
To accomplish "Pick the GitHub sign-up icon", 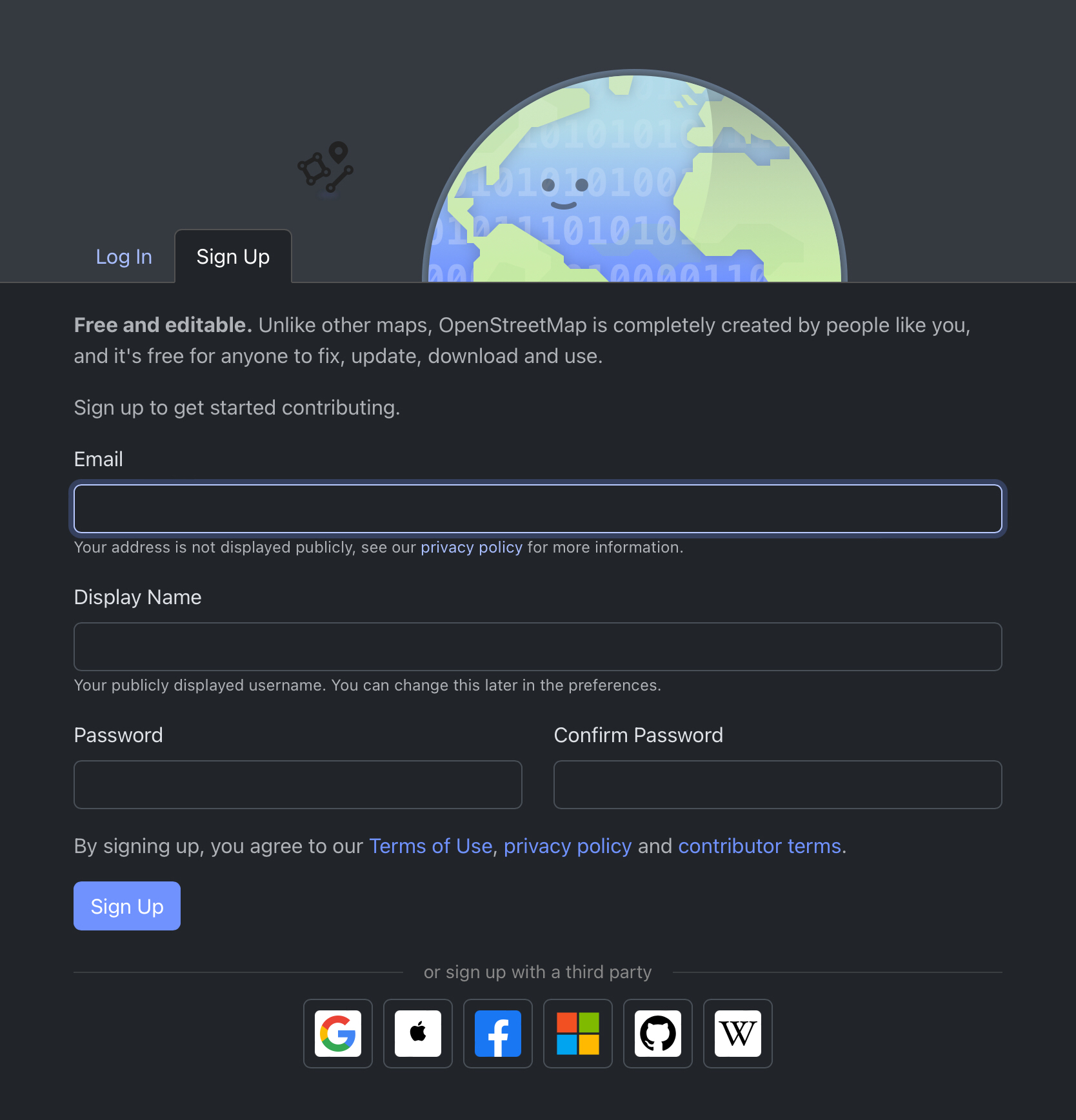I will click(658, 1034).
